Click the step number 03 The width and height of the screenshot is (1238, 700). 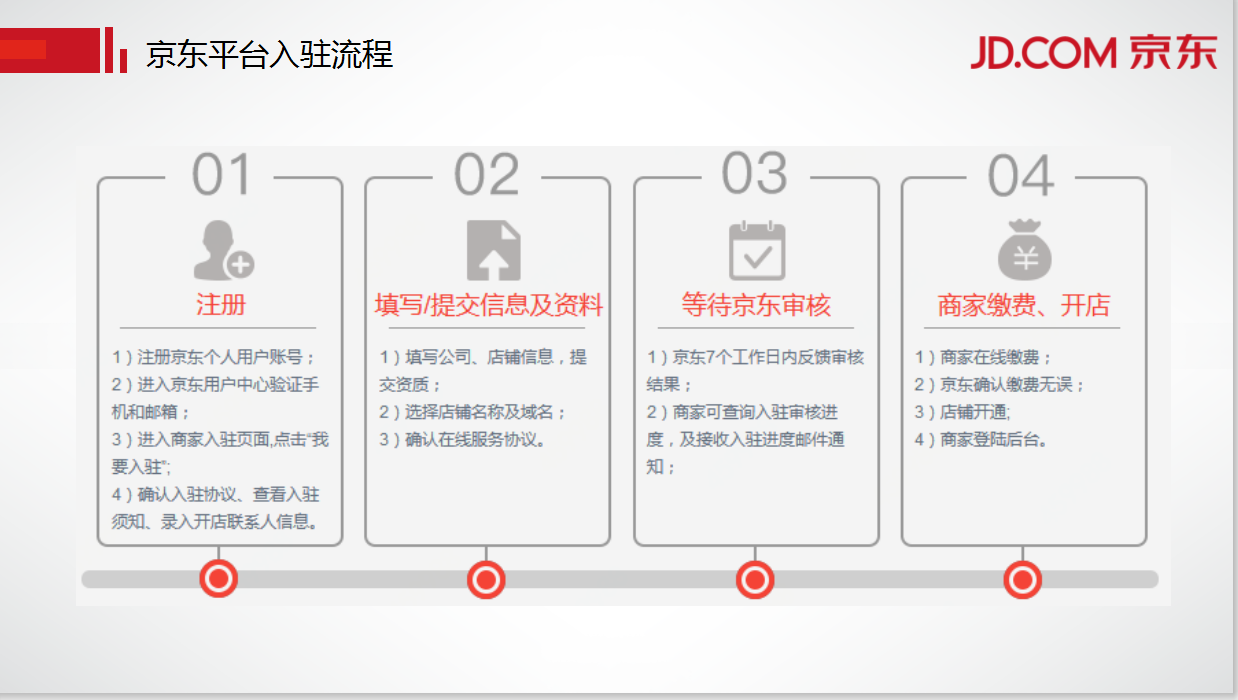[x=755, y=175]
